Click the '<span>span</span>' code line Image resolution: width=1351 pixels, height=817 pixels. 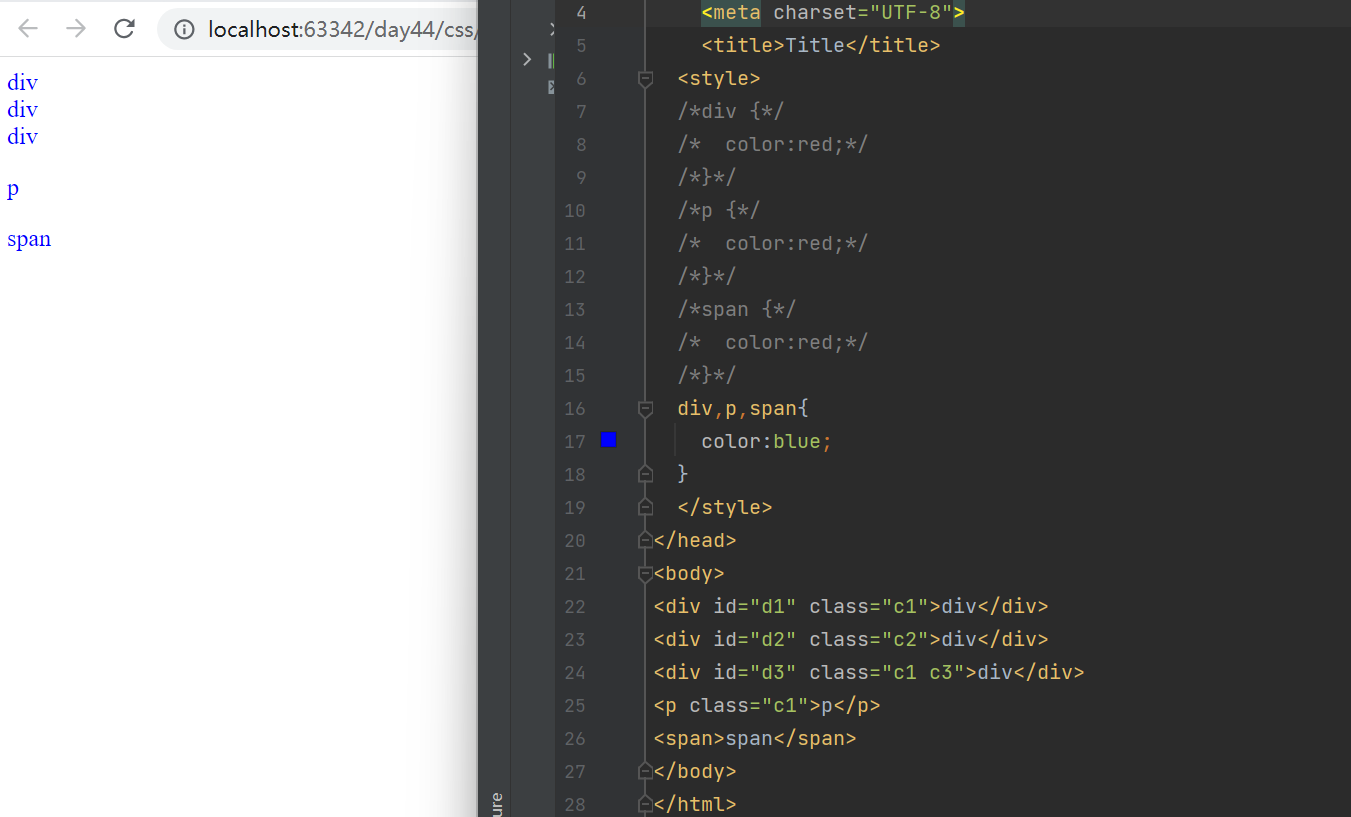(755, 738)
